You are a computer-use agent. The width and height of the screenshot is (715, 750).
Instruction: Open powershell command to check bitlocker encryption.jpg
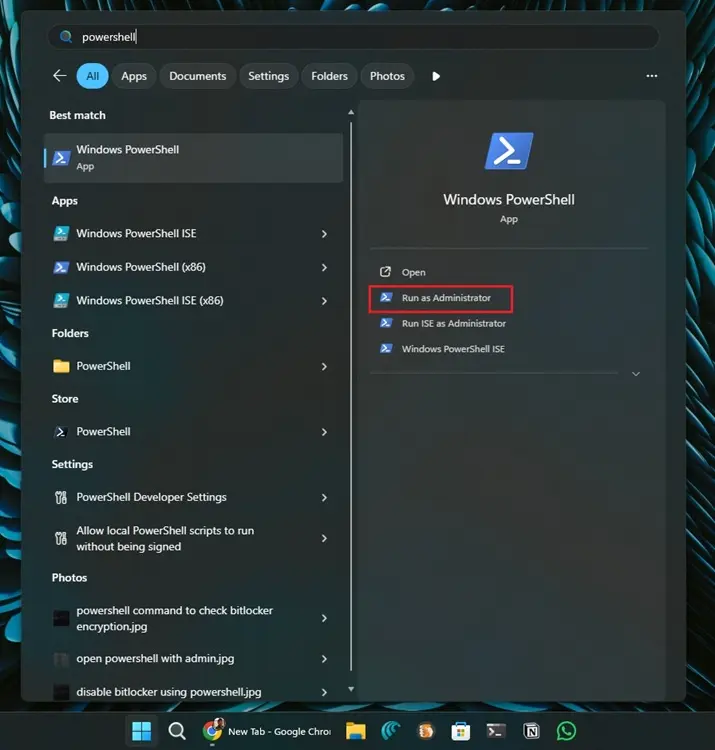[193, 618]
